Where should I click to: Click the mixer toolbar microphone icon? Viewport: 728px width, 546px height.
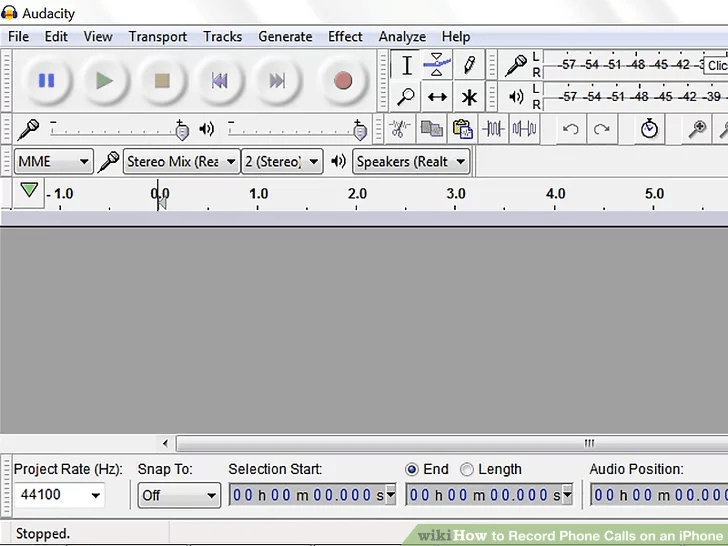(28, 130)
